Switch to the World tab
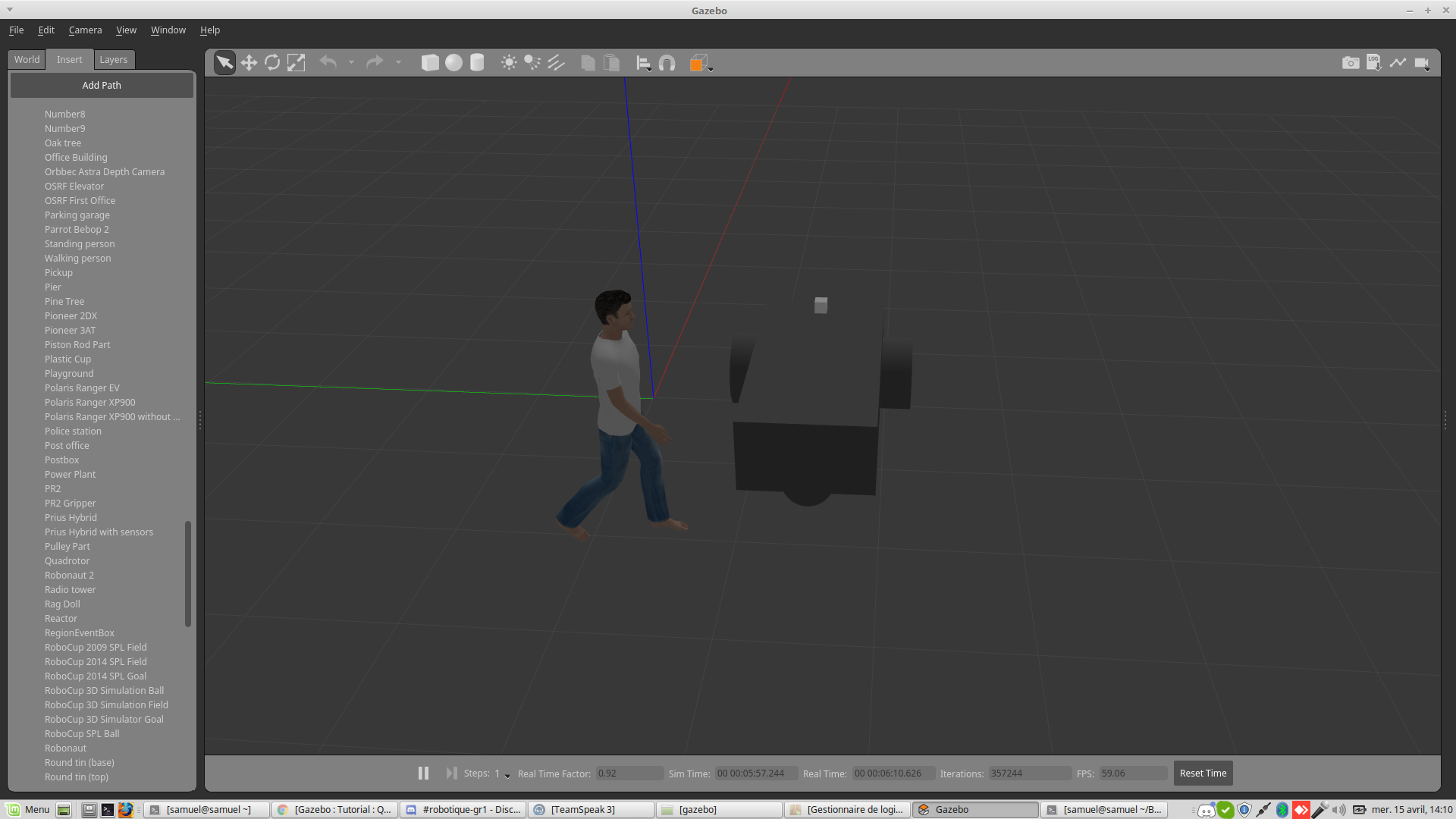The image size is (1456, 819). coord(27,59)
